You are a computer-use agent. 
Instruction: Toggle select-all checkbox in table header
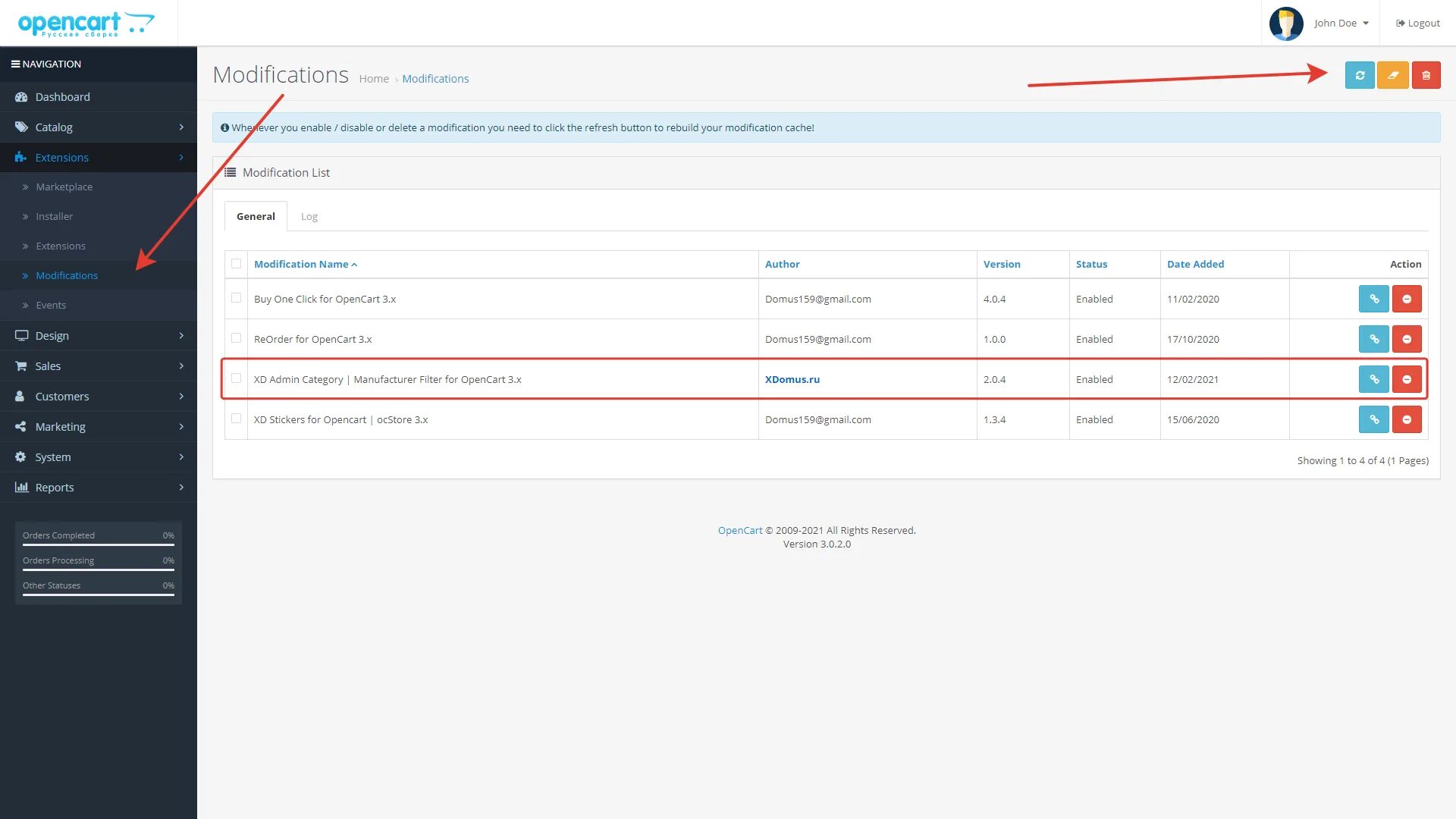(237, 264)
